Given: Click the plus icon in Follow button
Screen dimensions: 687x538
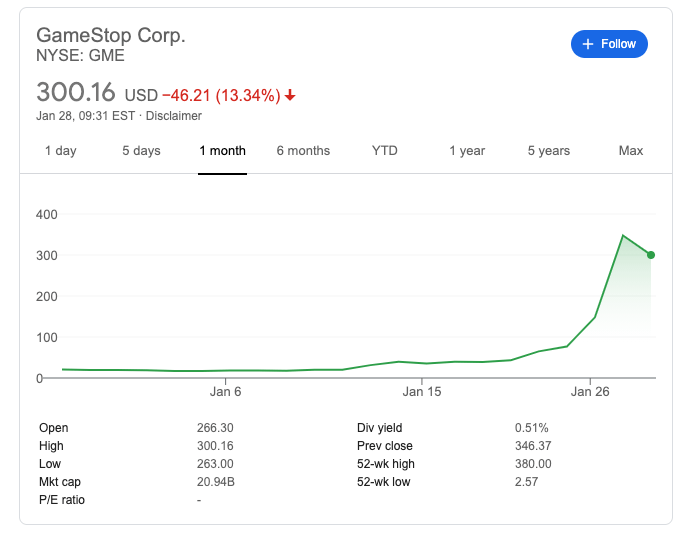Looking at the screenshot, I should (588, 44).
